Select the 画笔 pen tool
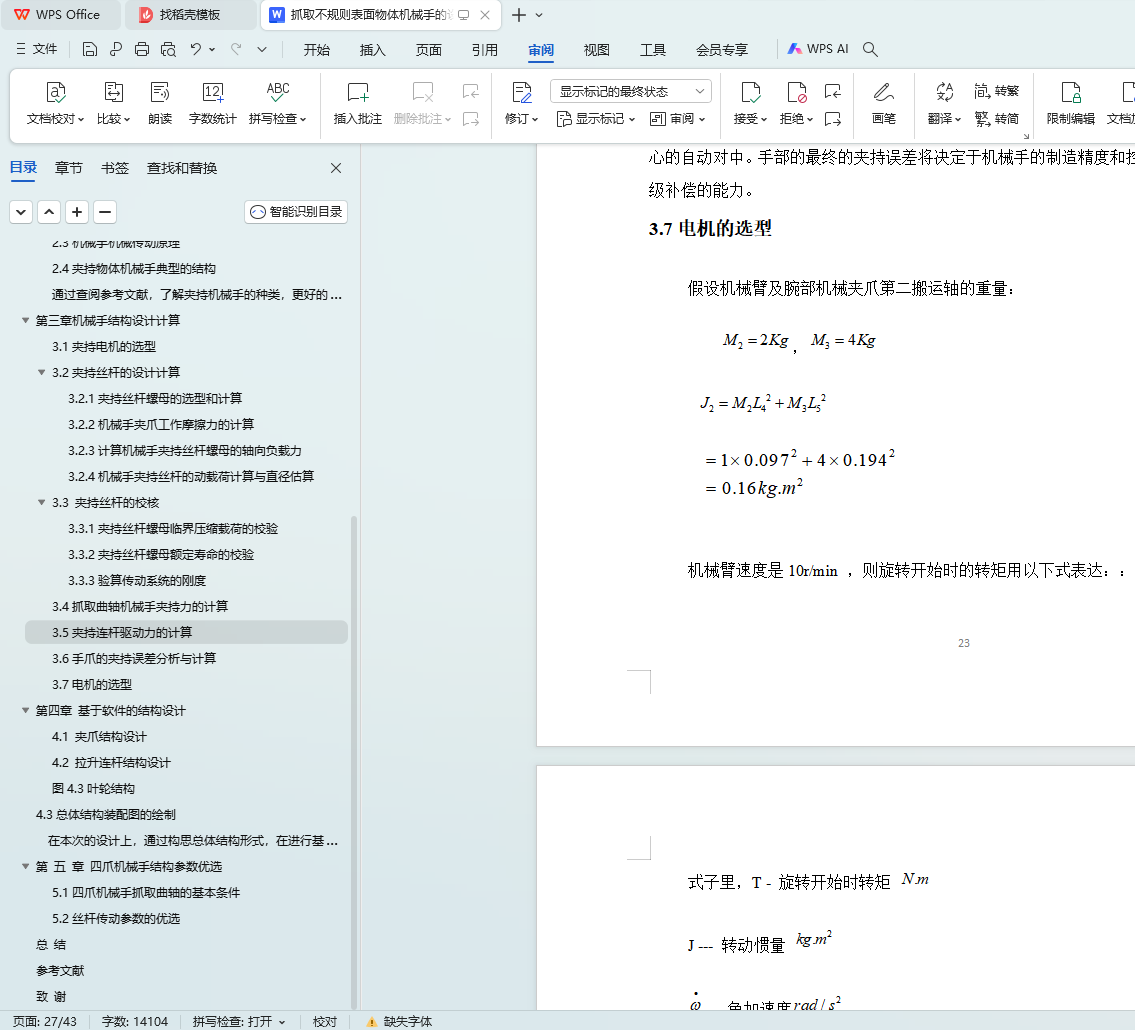The width and height of the screenshot is (1135, 1030). pos(884,103)
